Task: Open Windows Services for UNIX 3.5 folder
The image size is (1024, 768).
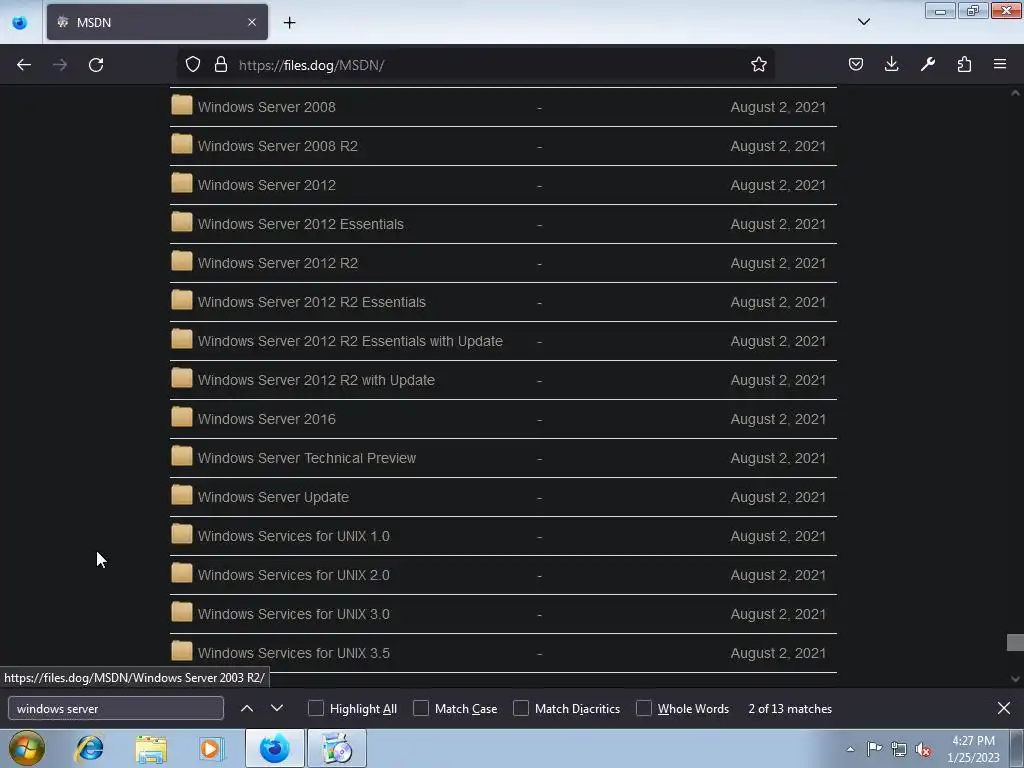Action: click(x=293, y=653)
